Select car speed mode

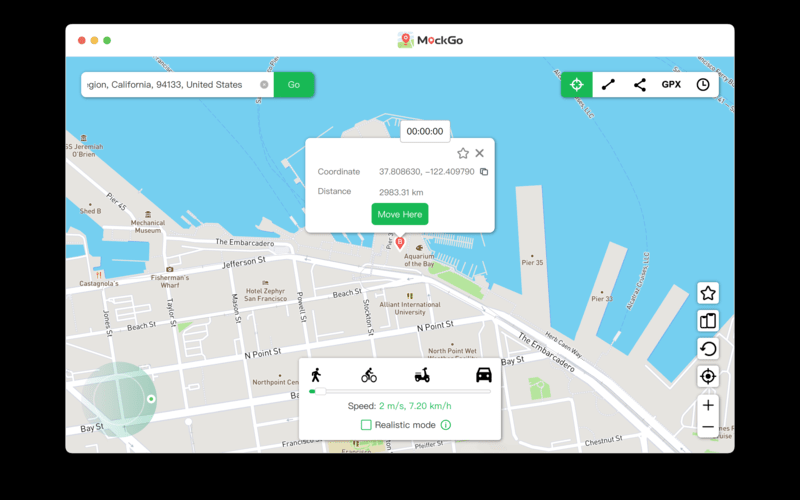tap(484, 375)
